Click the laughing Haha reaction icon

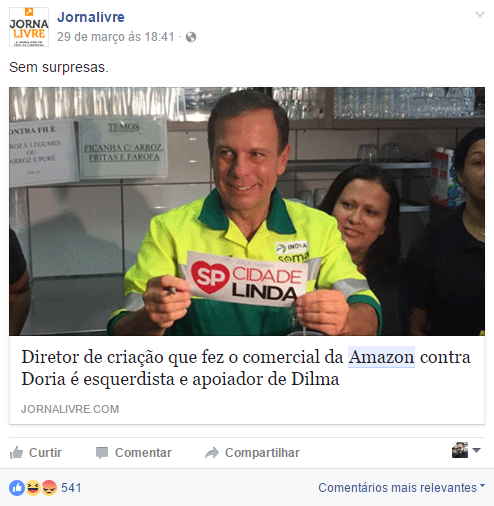point(33,488)
